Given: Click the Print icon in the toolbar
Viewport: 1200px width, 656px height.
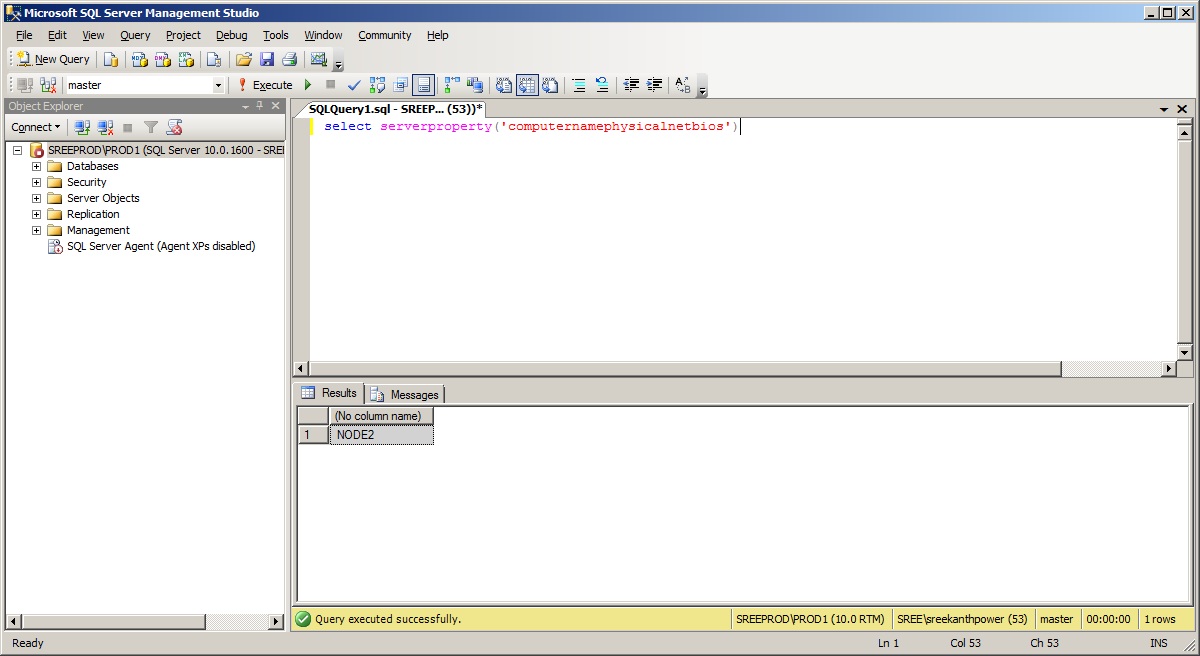Looking at the screenshot, I should (289, 59).
